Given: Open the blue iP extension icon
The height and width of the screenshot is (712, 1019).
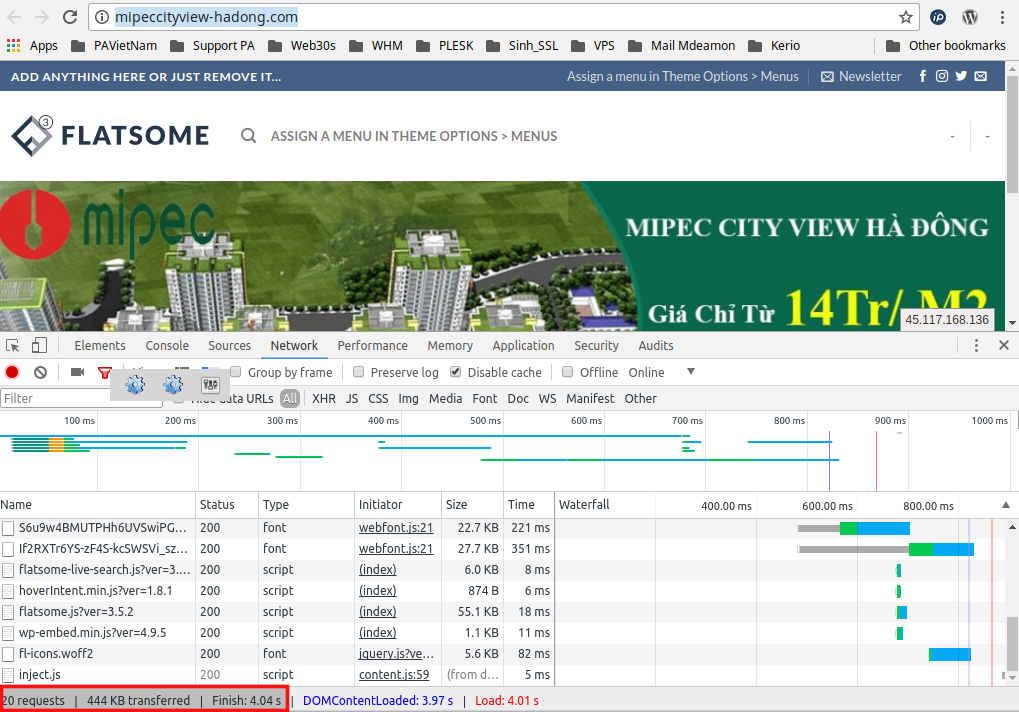Looking at the screenshot, I should [x=938, y=17].
